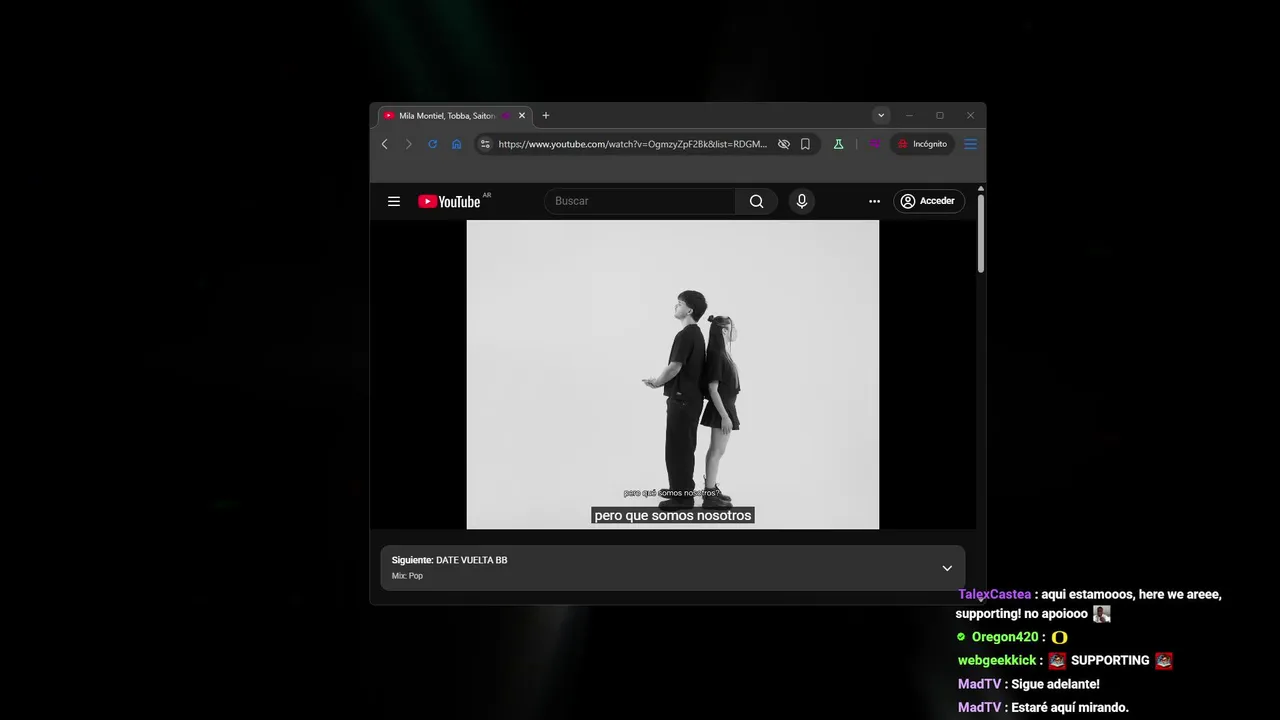This screenshot has width=1280, height=720.
Task: Minimize the browser window
Action: pyautogui.click(x=909, y=116)
